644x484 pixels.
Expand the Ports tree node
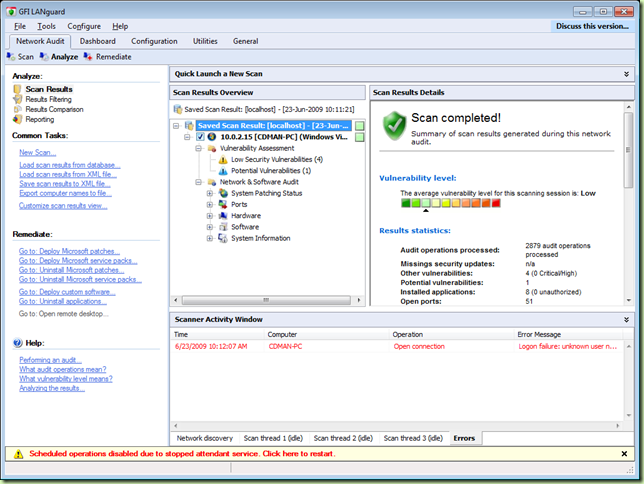pos(210,204)
